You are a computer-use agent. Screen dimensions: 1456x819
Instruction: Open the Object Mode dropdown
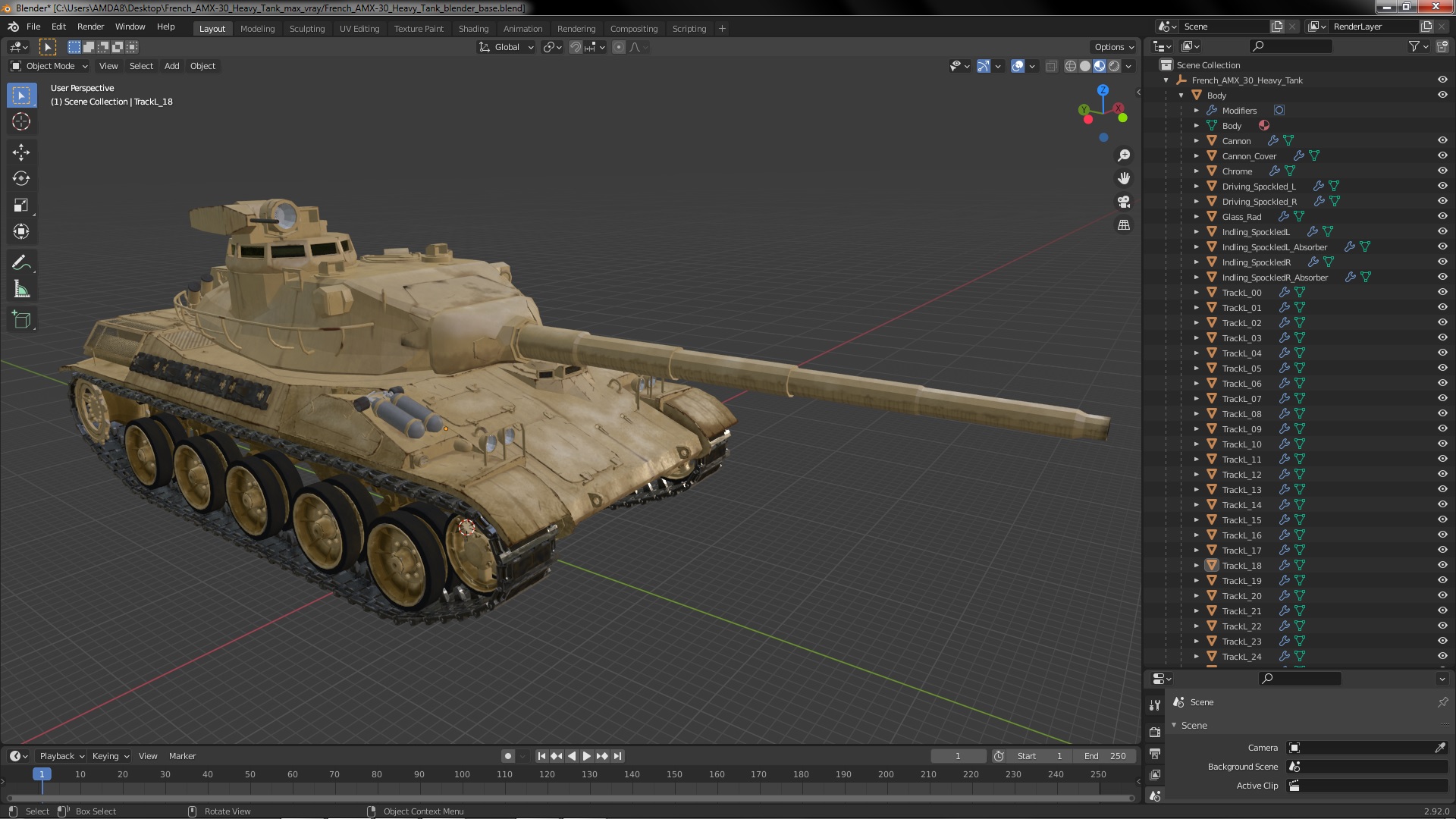pyautogui.click(x=49, y=66)
